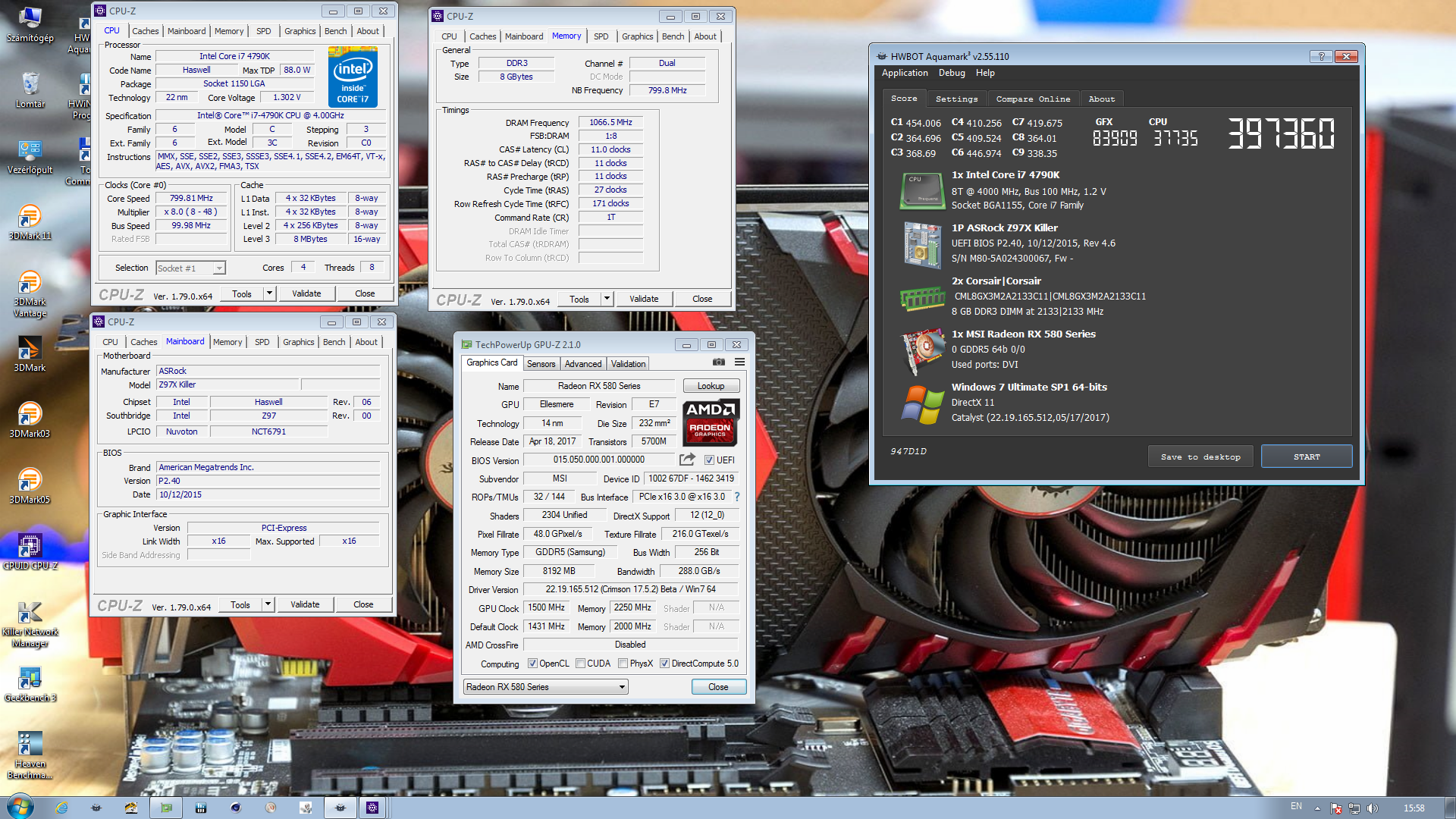Click Validate in the CPU-Z Memory window
This screenshot has width=1456, height=819.
pyautogui.click(x=644, y=299)
